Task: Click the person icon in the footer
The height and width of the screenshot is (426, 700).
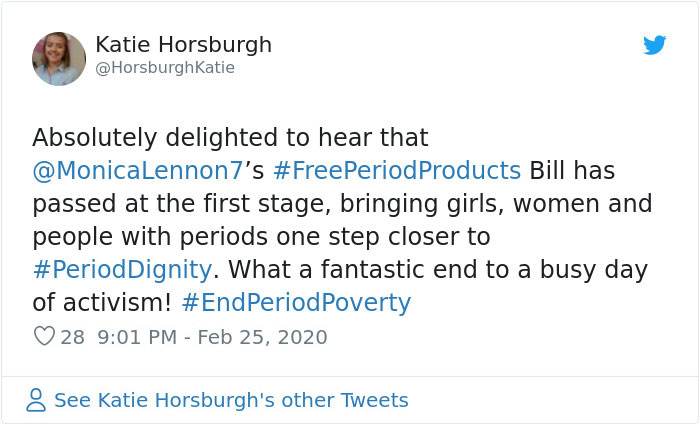Action: tap(37, 401)
